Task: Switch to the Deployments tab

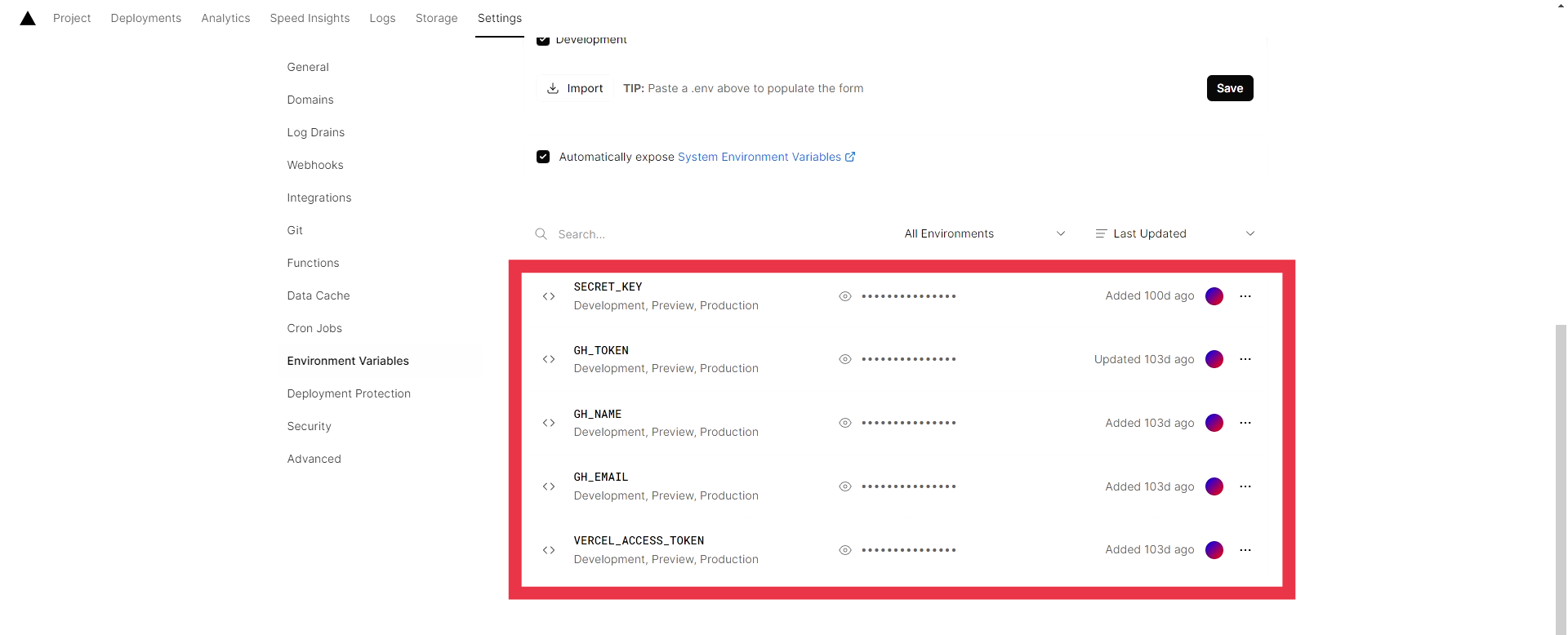Action: (146, 18)
